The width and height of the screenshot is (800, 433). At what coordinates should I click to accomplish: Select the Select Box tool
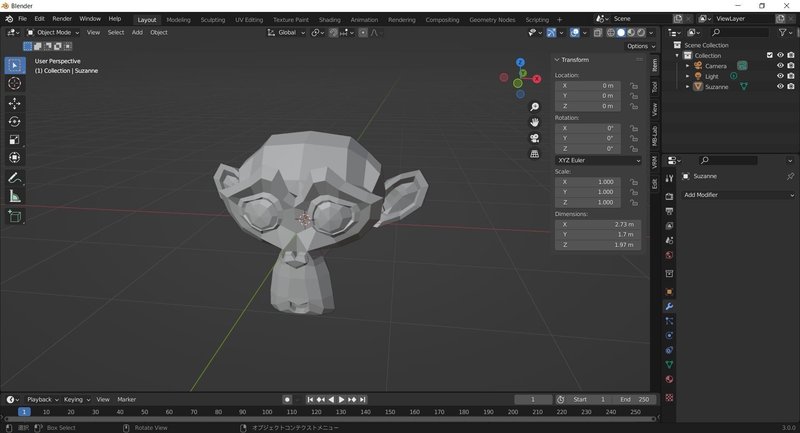point(15,65)
